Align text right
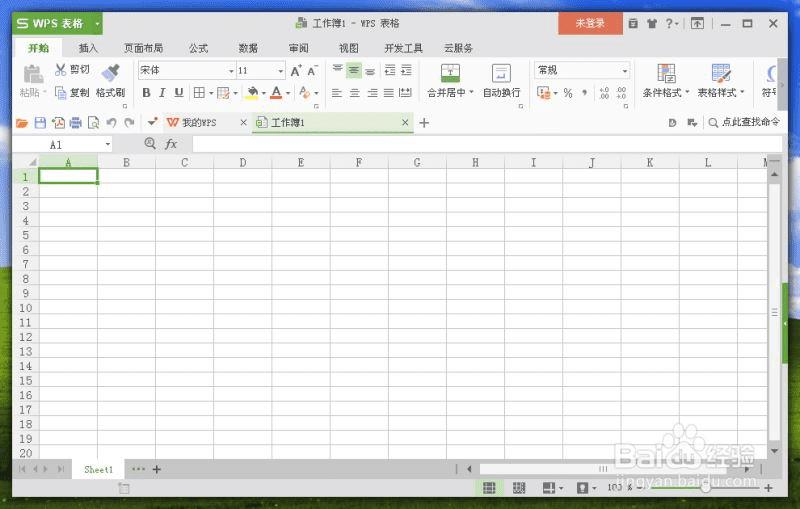 [372, 92]
